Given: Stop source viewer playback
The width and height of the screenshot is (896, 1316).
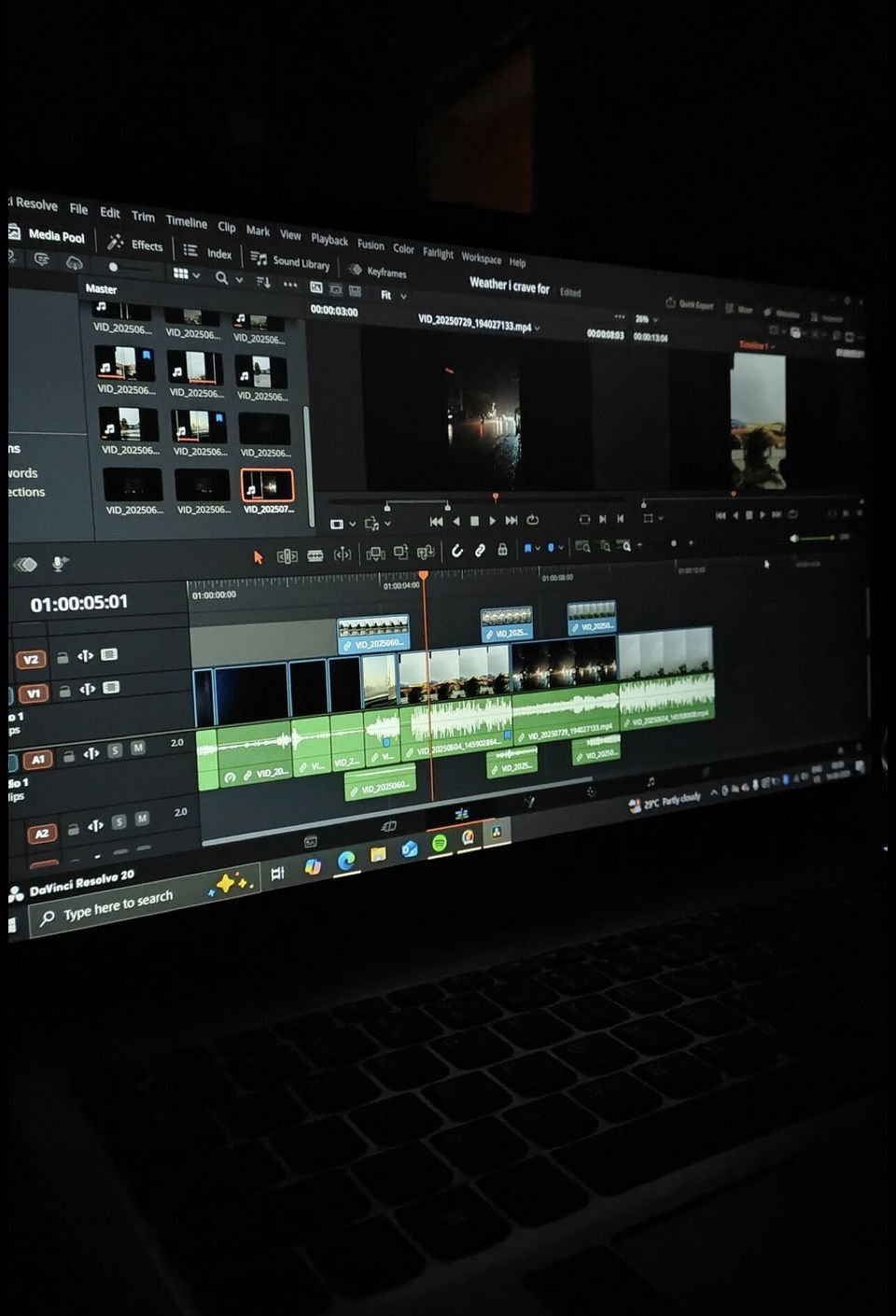Looking at the screenshot, I should coord(474,521).
